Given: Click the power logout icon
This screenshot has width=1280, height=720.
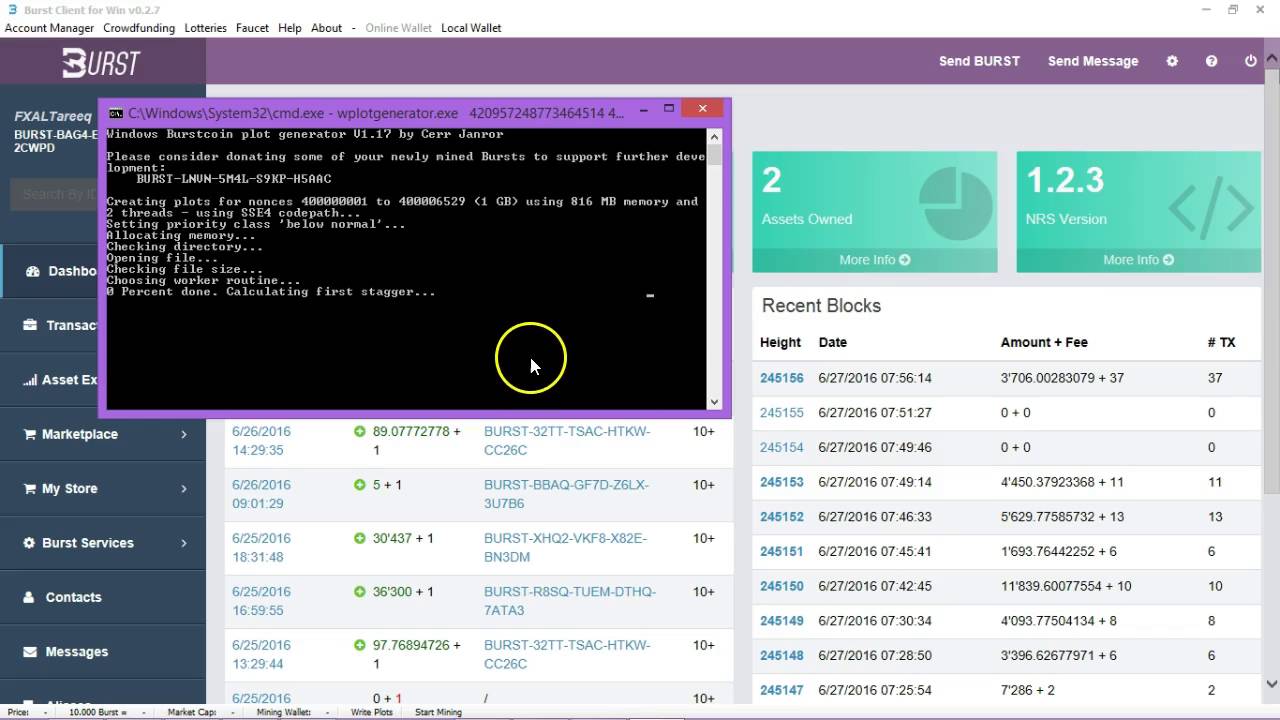Looking at the screenshot, I should pos(1250,61).
